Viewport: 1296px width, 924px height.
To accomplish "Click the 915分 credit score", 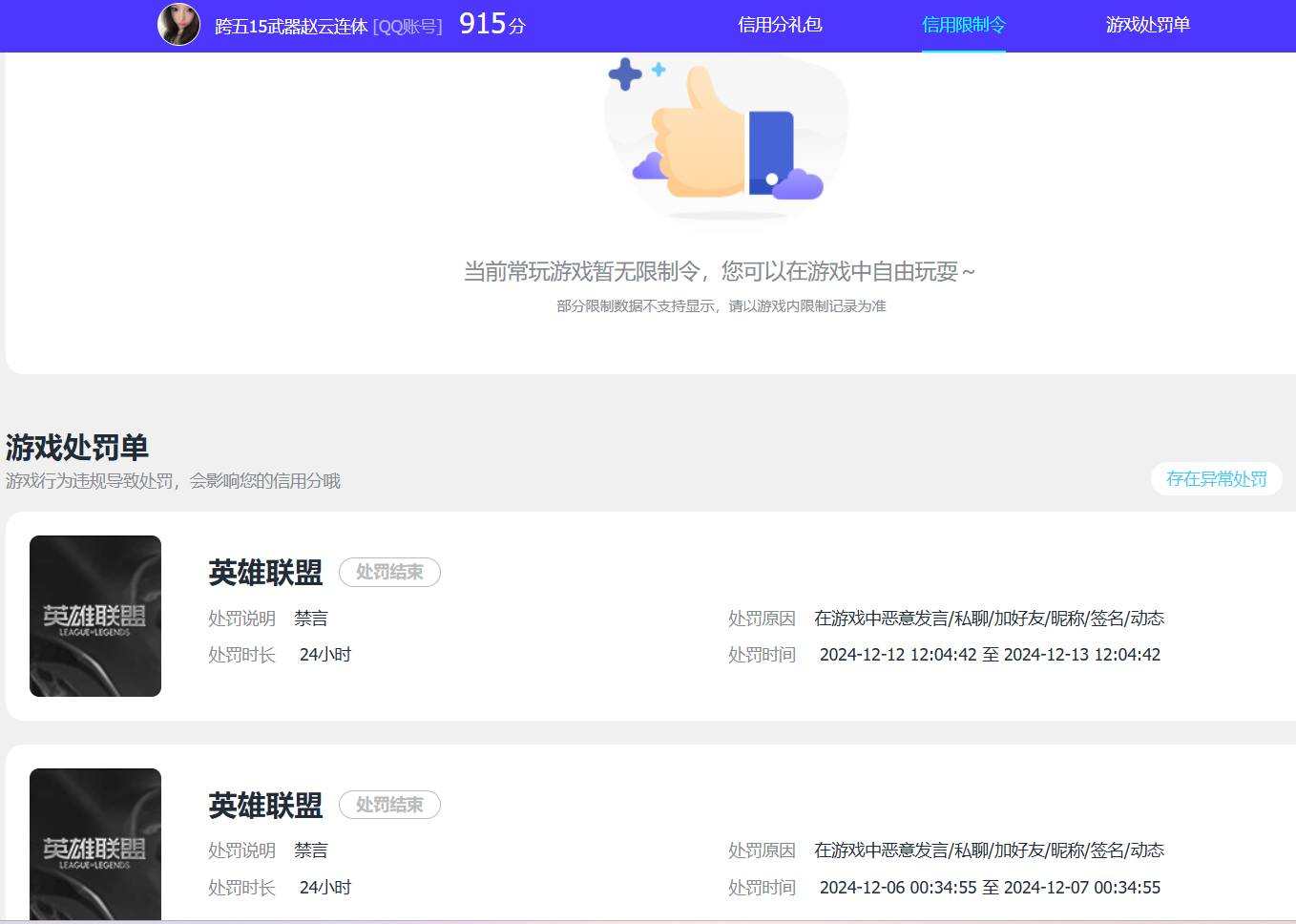I will tap(492, 24).
